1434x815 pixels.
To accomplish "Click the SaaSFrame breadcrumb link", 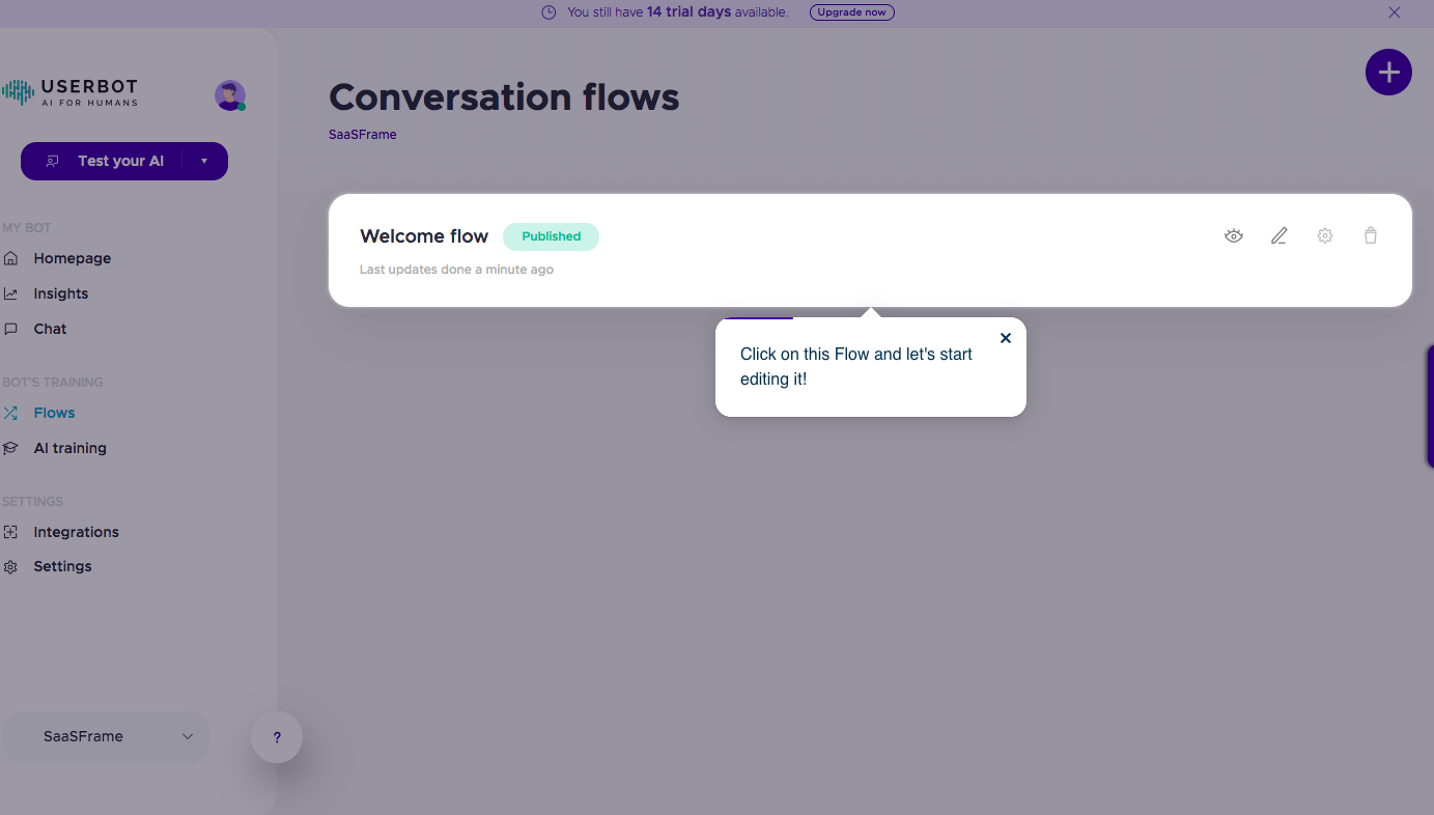I will (362, 134).
